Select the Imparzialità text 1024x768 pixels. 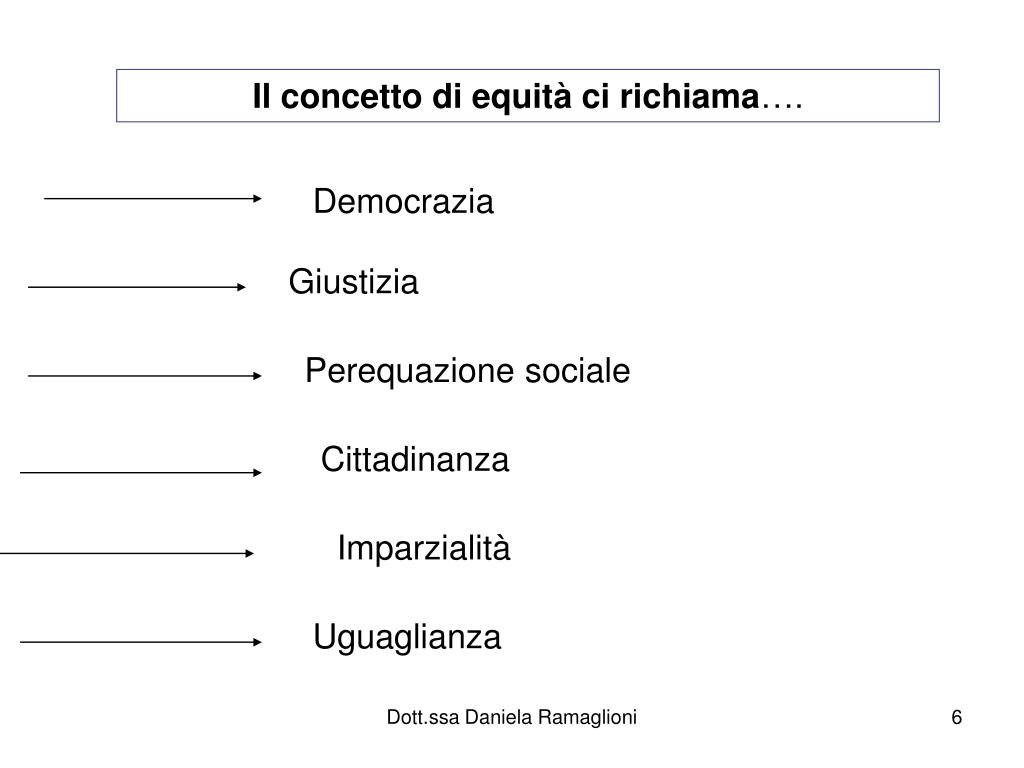[x=424, y=548]
